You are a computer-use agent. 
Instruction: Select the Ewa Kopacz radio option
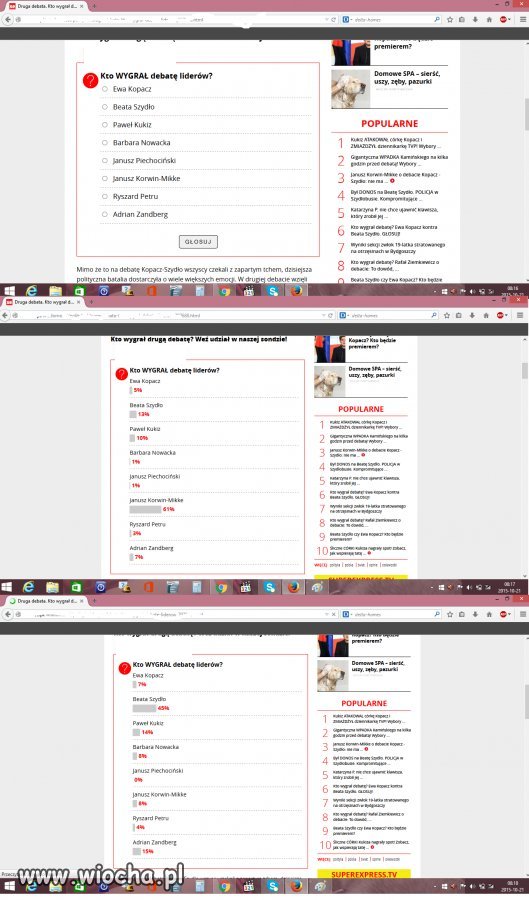[x=104, y=89]
